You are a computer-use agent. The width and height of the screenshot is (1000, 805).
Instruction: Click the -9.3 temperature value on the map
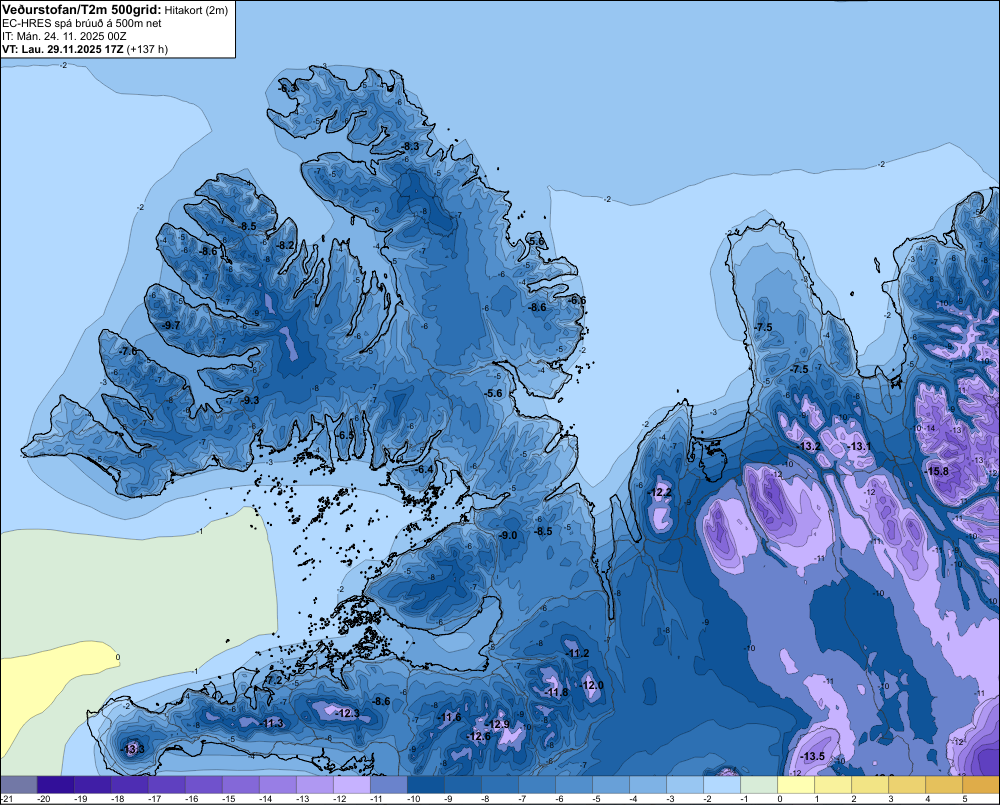click(x=251, y=400)
